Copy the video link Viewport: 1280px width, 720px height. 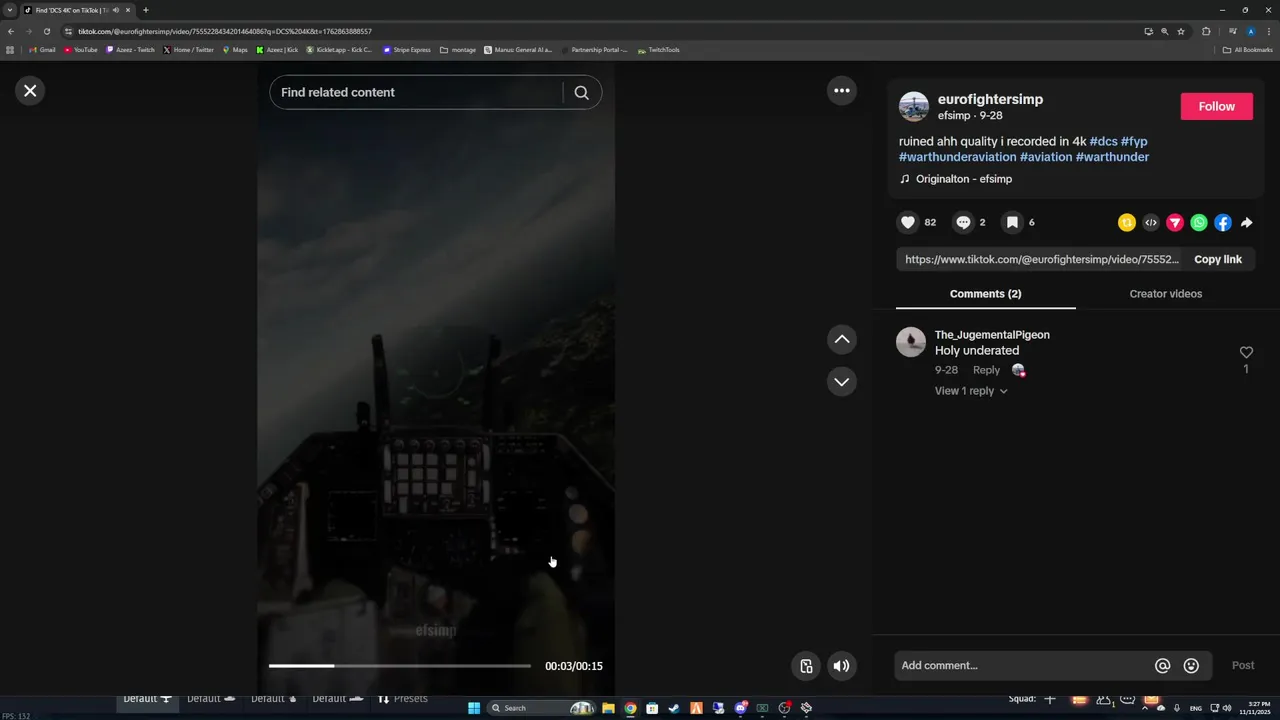click(1218, 259)
